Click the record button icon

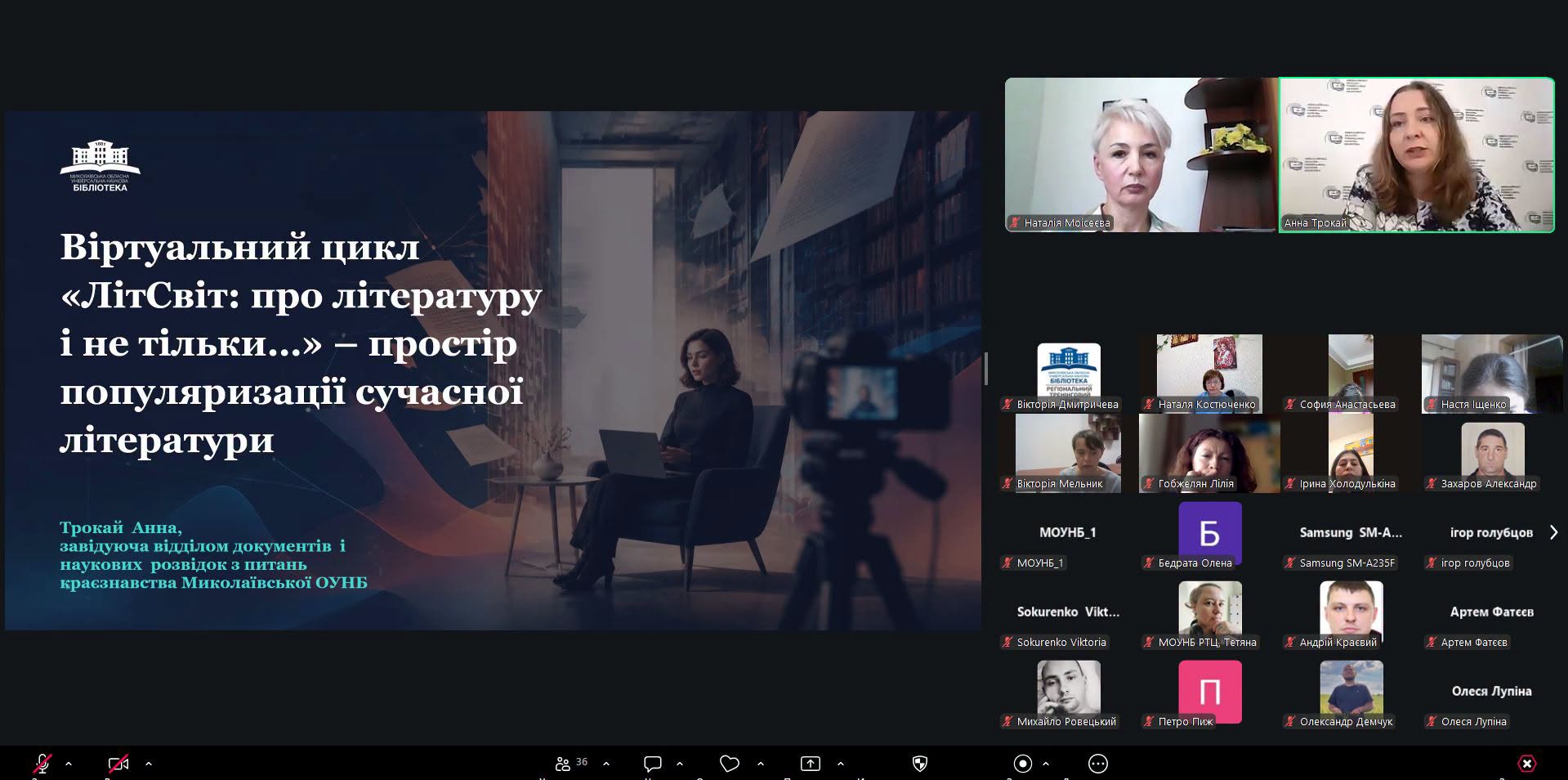point(1022,764)
